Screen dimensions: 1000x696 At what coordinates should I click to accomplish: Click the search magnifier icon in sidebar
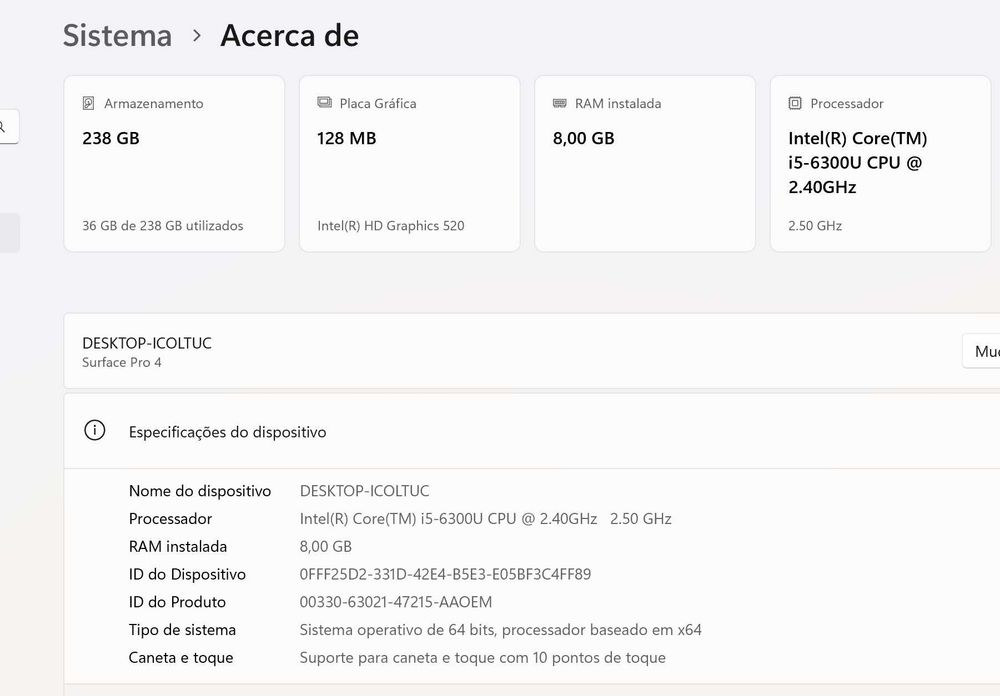[3, 126]
